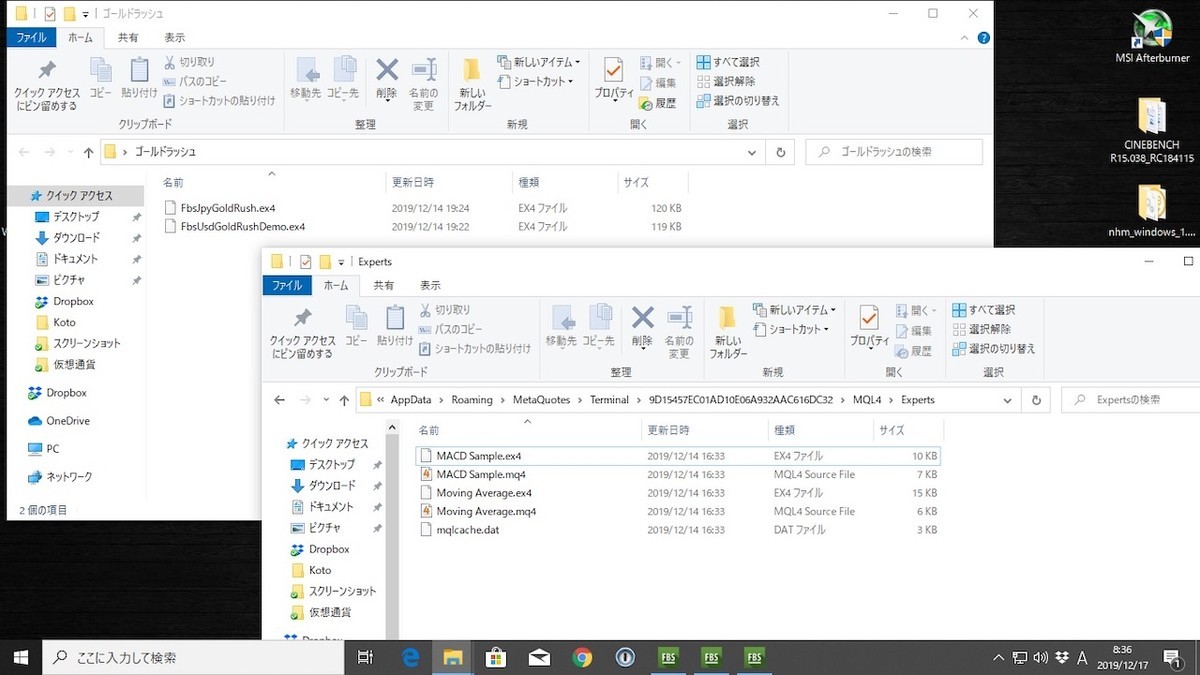Viewport: 1200px width, 675px height.
Task: Open ファイル tab in Experts window
Action: (287, 285)
